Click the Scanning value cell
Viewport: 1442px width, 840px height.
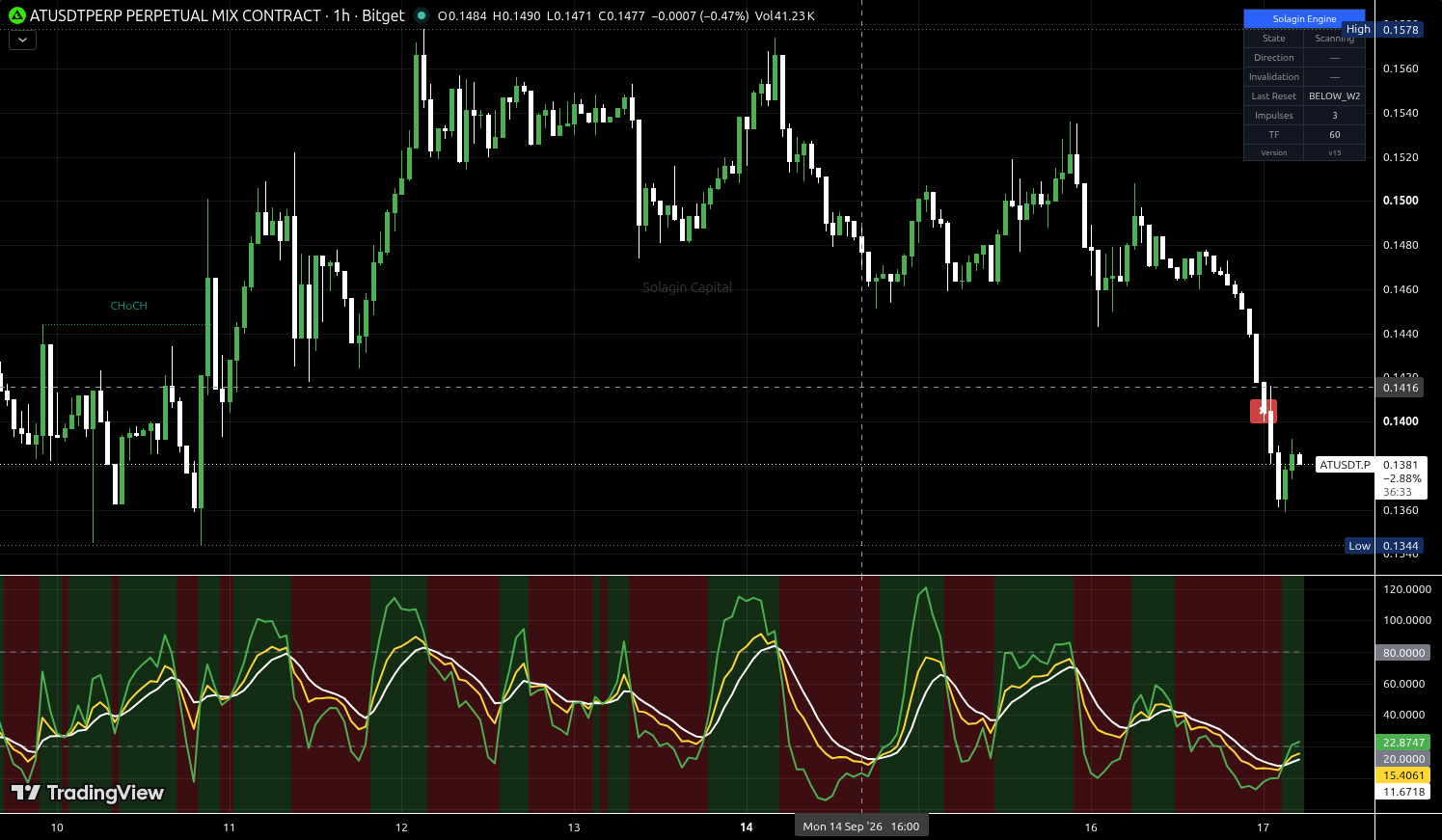(x=1334, y=39)
